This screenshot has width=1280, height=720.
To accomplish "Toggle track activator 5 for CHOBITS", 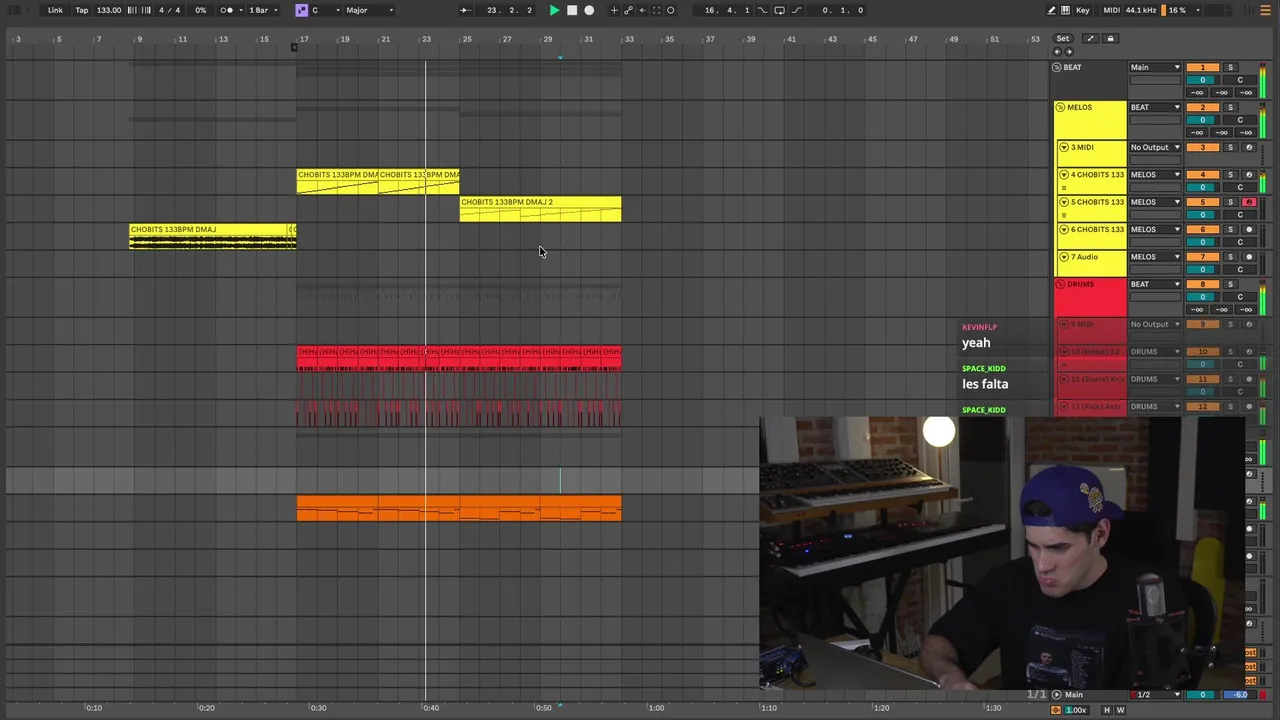I will point(1203,202).
